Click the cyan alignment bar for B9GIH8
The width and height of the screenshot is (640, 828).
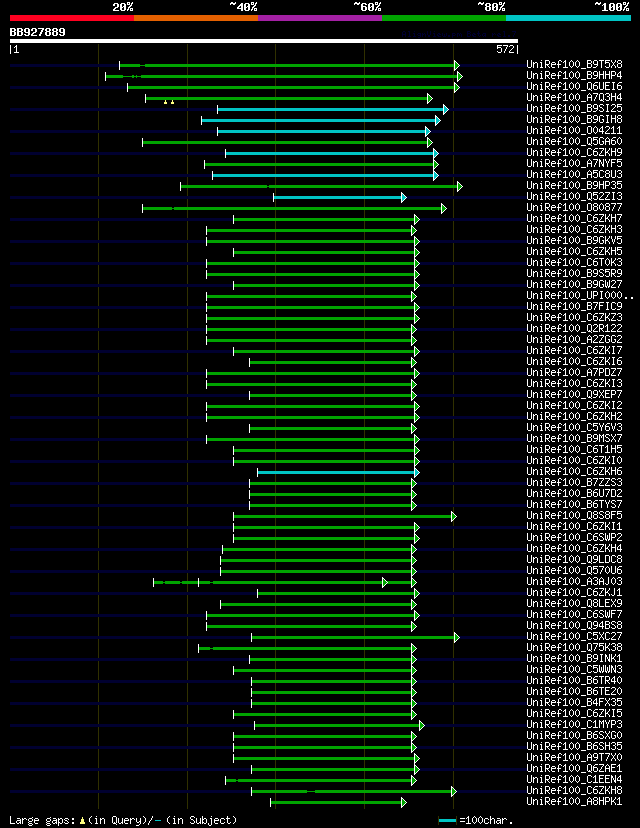[321, 120]
